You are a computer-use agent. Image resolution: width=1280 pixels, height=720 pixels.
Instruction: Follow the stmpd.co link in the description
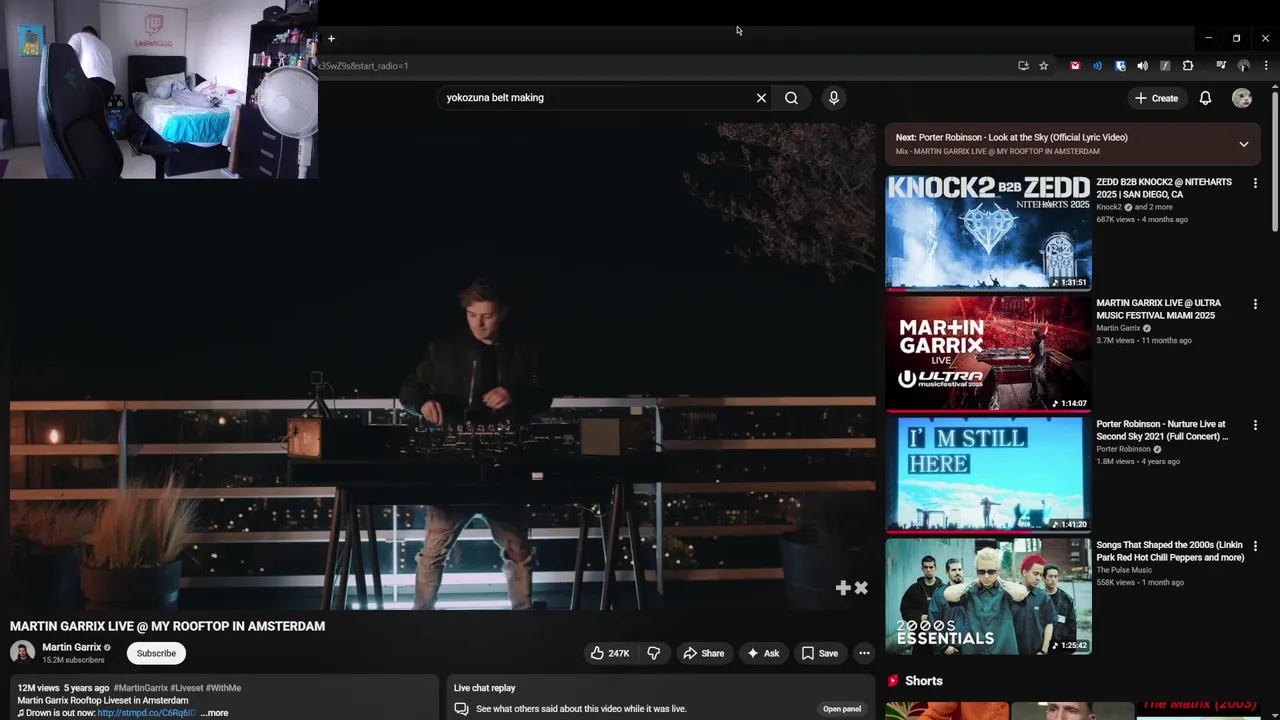point(146,713)
